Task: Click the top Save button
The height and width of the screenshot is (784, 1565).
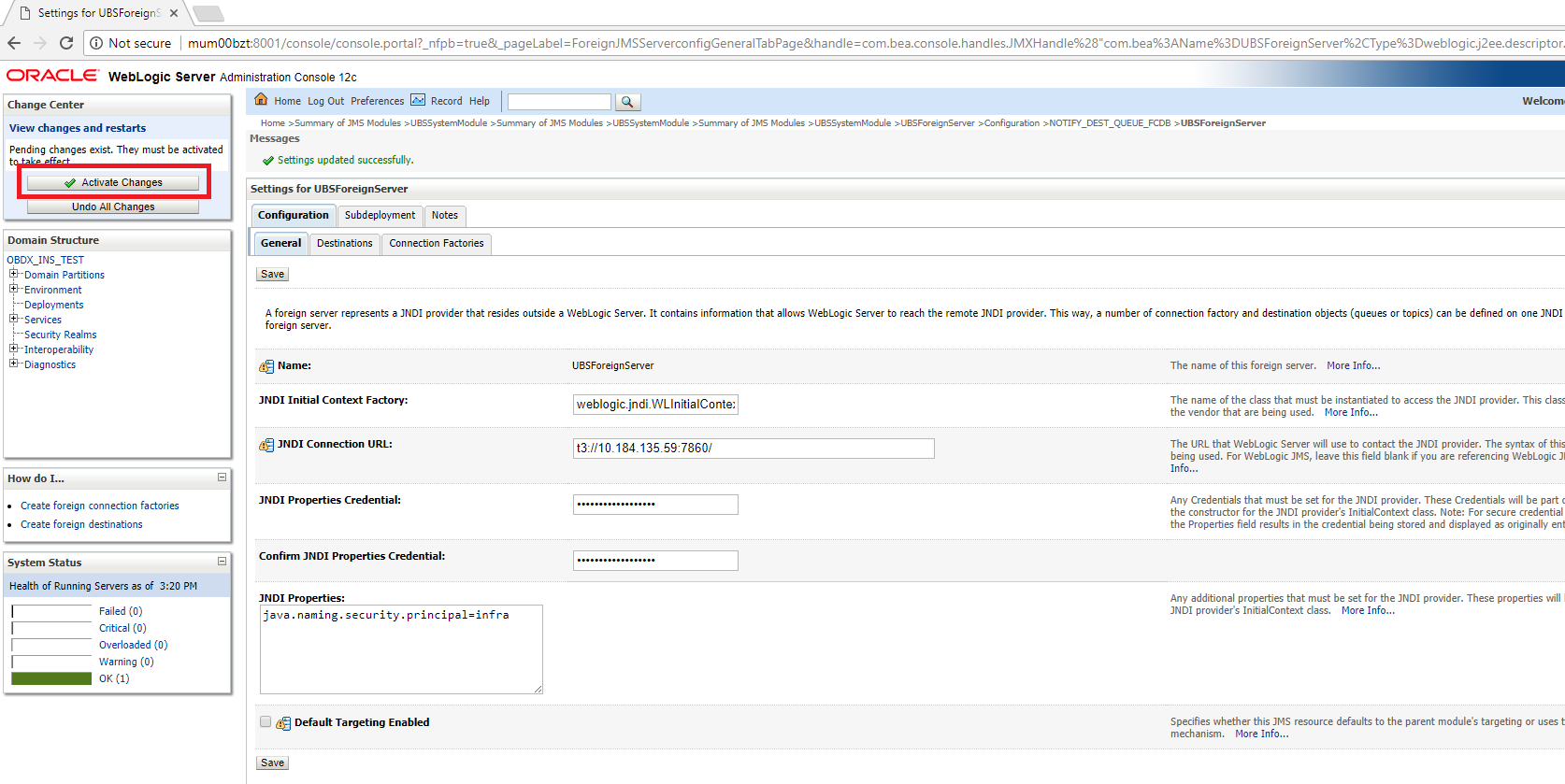Action: [273, 274]
